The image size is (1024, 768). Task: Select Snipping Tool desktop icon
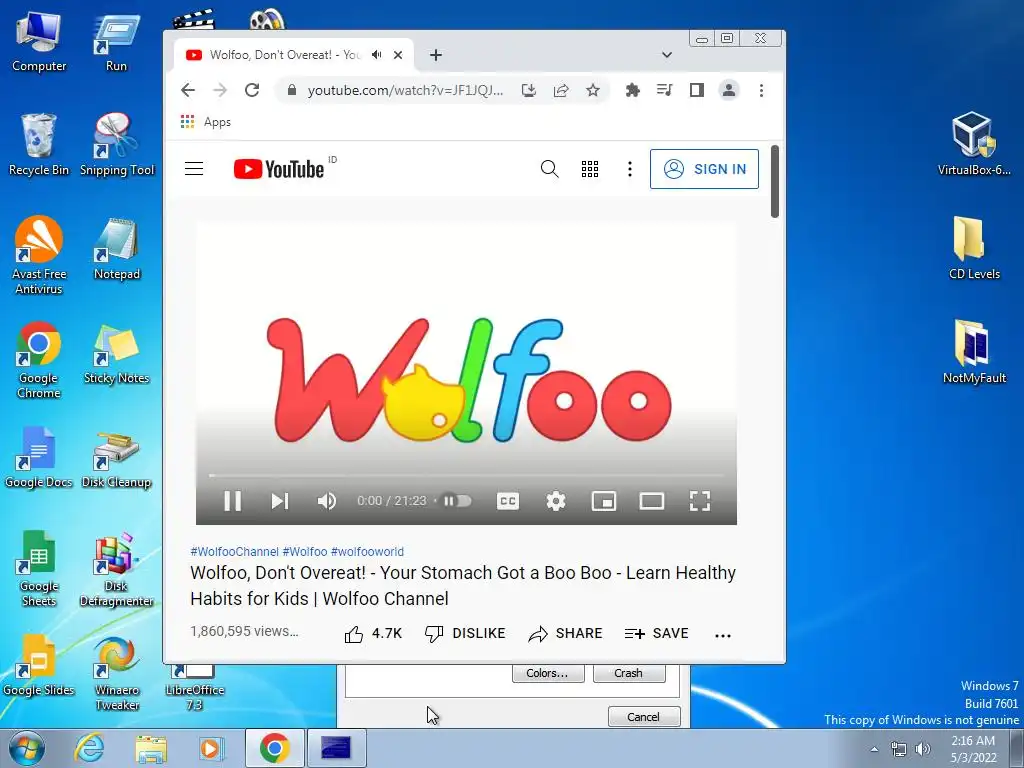[x=117, y=144]
